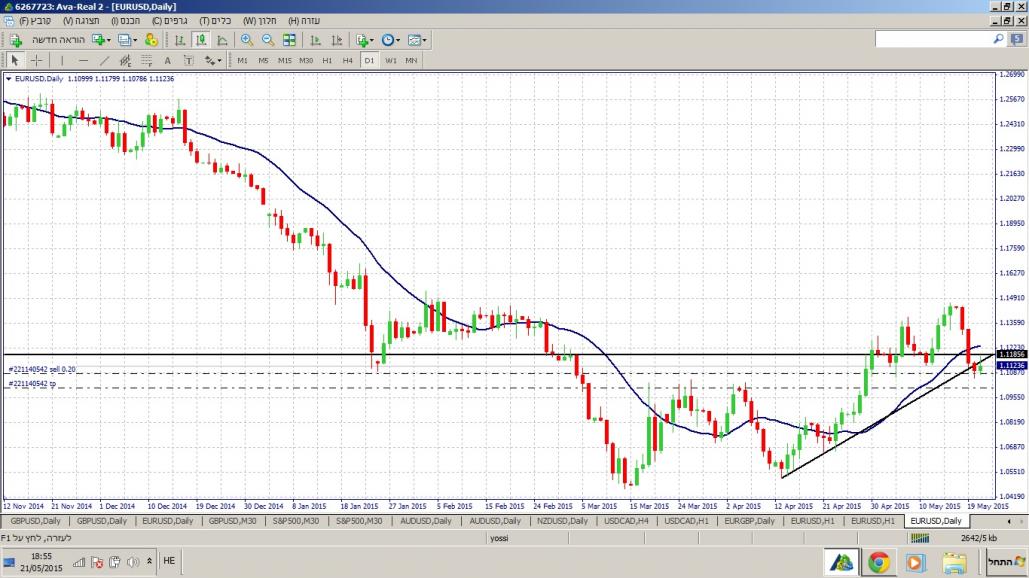The height and width of the screenshot is (578, 1029).
Task: Select the crosshair cursor tool
Action: point(36,60)
